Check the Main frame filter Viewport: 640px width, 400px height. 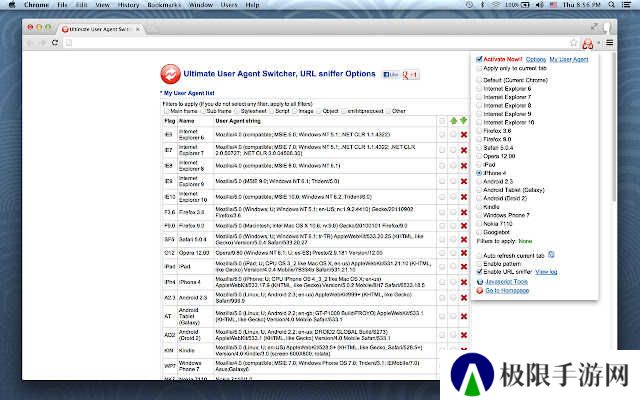pos(166,111)
